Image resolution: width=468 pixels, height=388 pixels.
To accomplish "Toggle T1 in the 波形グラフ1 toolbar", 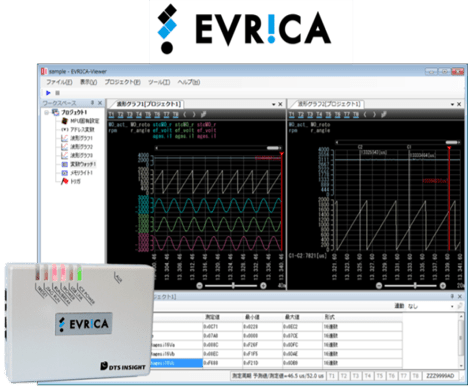I will point(111,115).
